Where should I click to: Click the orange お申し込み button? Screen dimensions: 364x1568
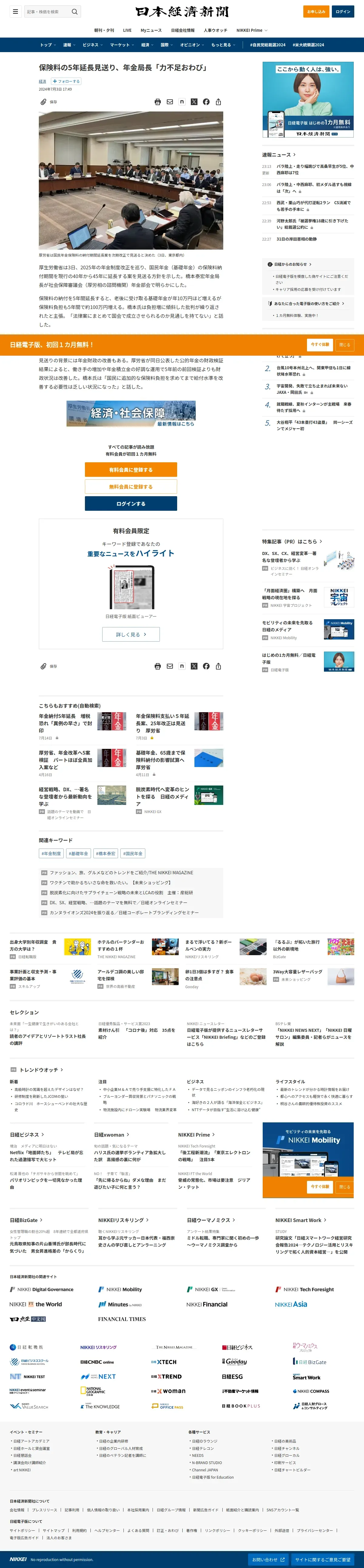click(316, 12)
